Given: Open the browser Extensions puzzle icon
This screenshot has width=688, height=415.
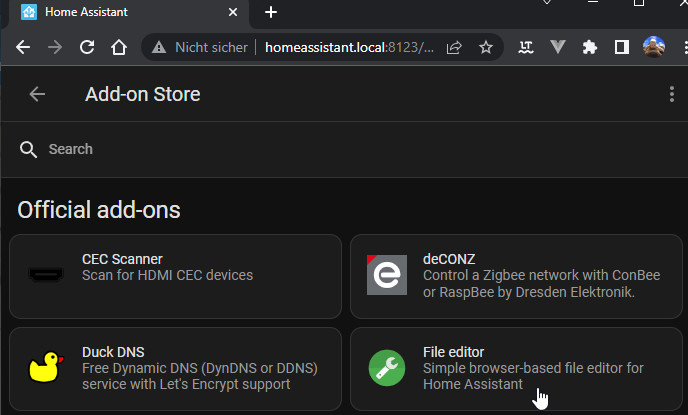Looking at the screenshot, I should coord(589,47).
